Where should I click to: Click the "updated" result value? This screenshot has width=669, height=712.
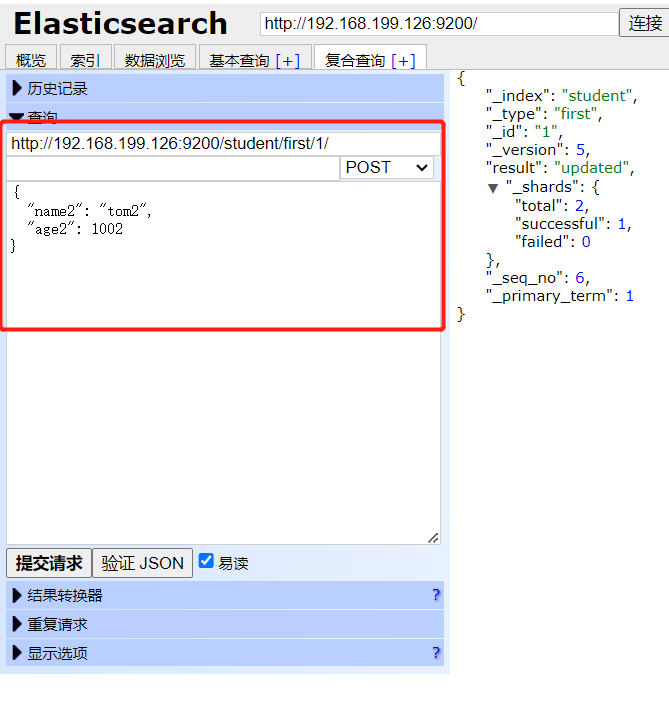(591, 168)
